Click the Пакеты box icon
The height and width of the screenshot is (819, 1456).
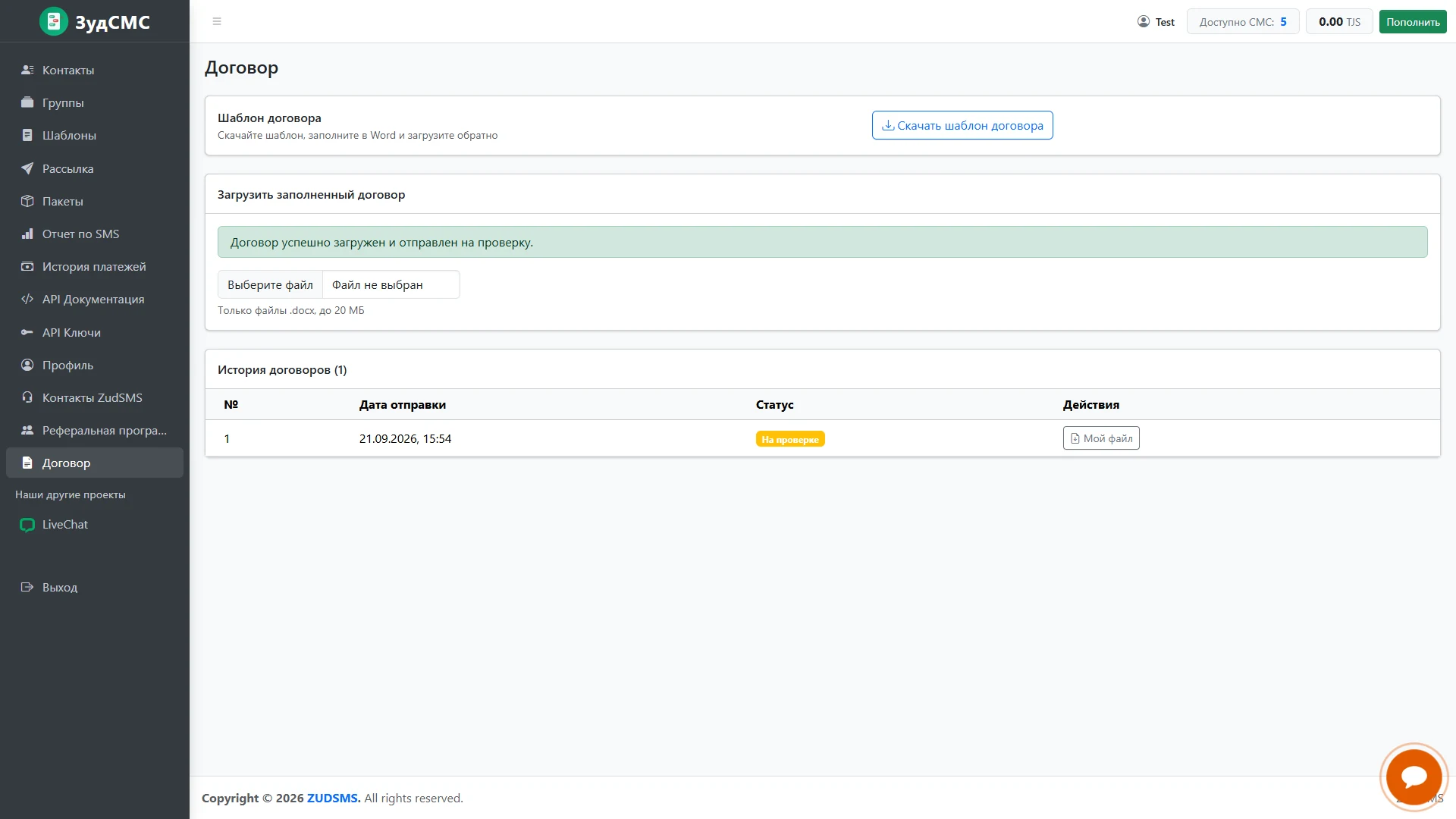27,201
